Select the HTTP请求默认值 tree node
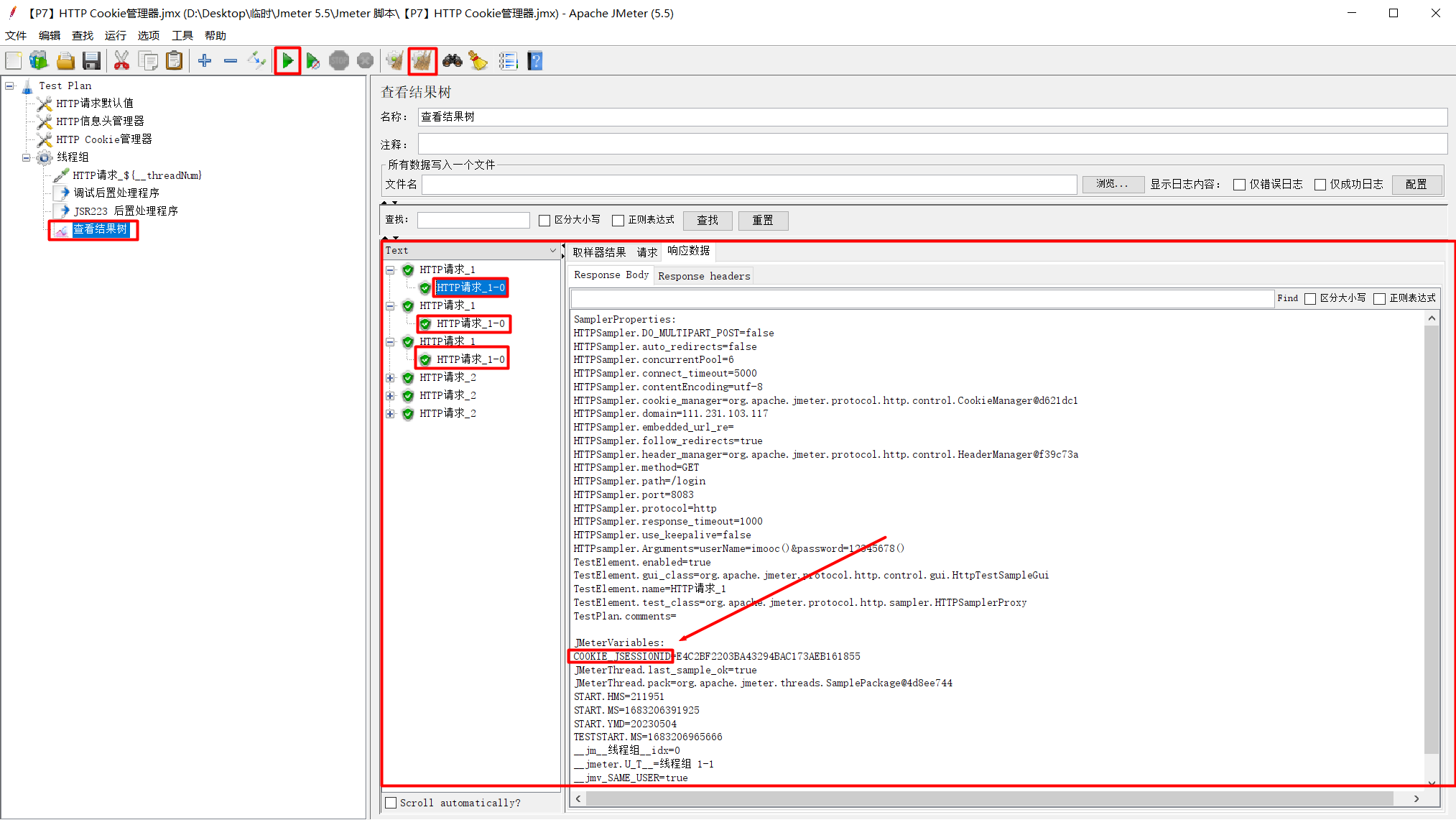This screenshot has height=820, width=1456. tap(95, 103)
